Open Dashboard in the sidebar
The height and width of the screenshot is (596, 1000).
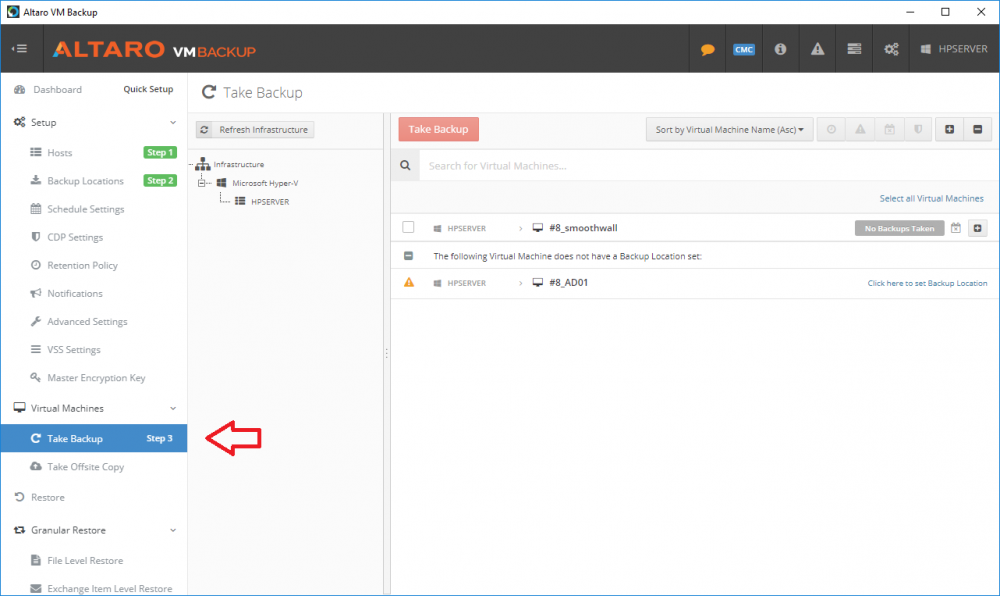pos(57,90)
